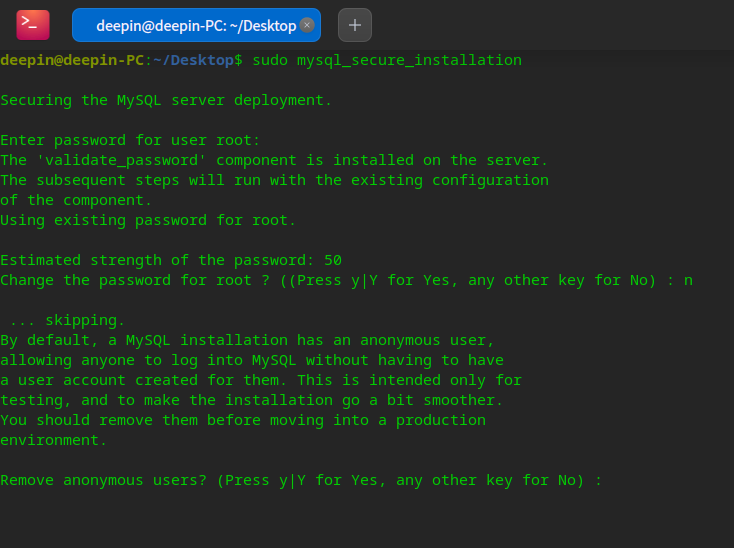Close the deepin@deepin-PC: ~/Desktop tab

307,25
